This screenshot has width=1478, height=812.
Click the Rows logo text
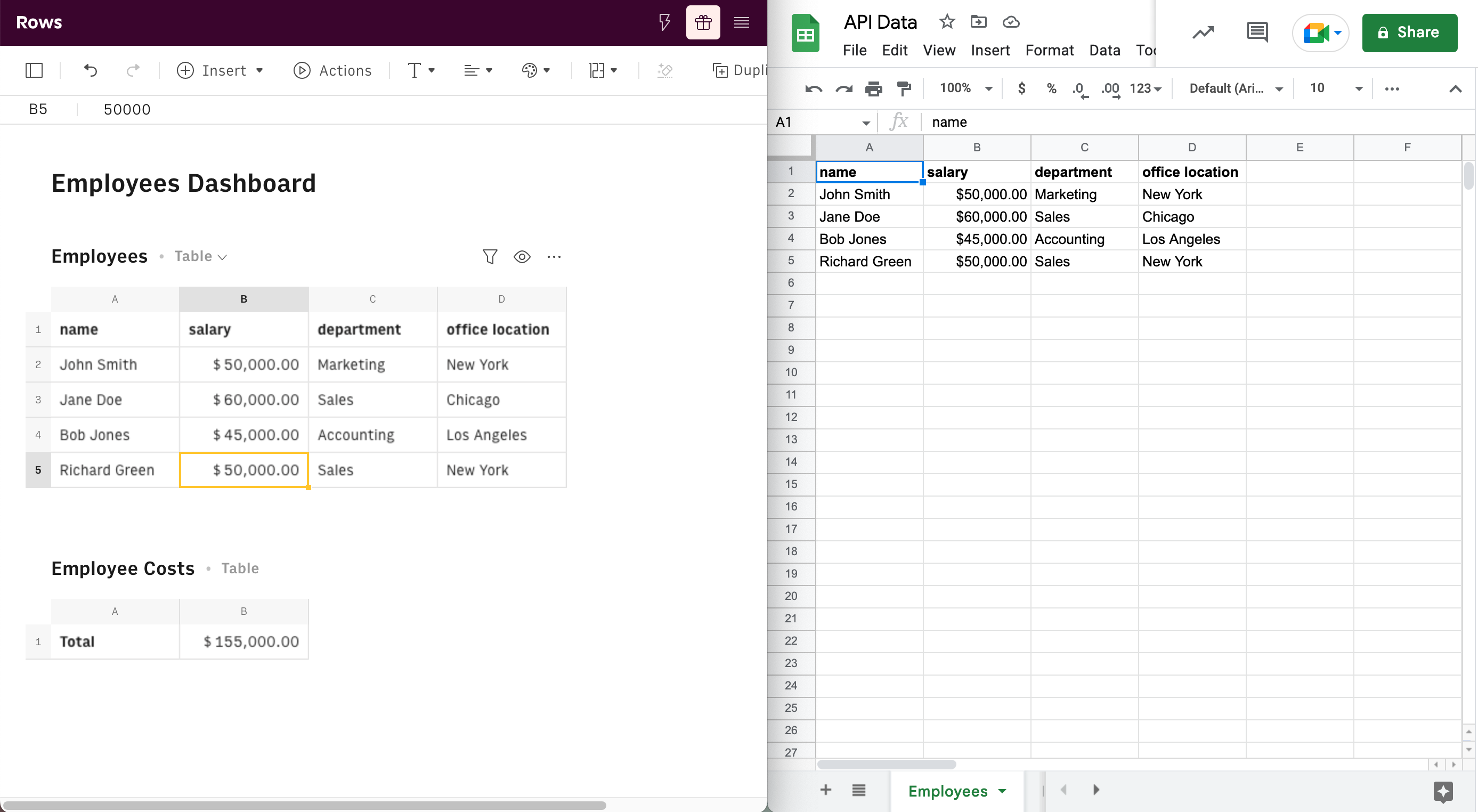[38, 22]
